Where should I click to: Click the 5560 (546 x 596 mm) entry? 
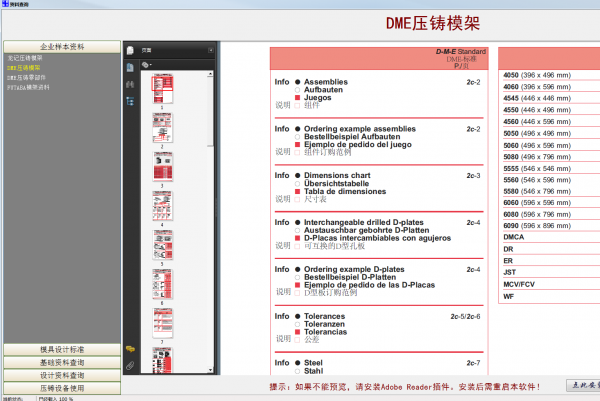(537, 180)
